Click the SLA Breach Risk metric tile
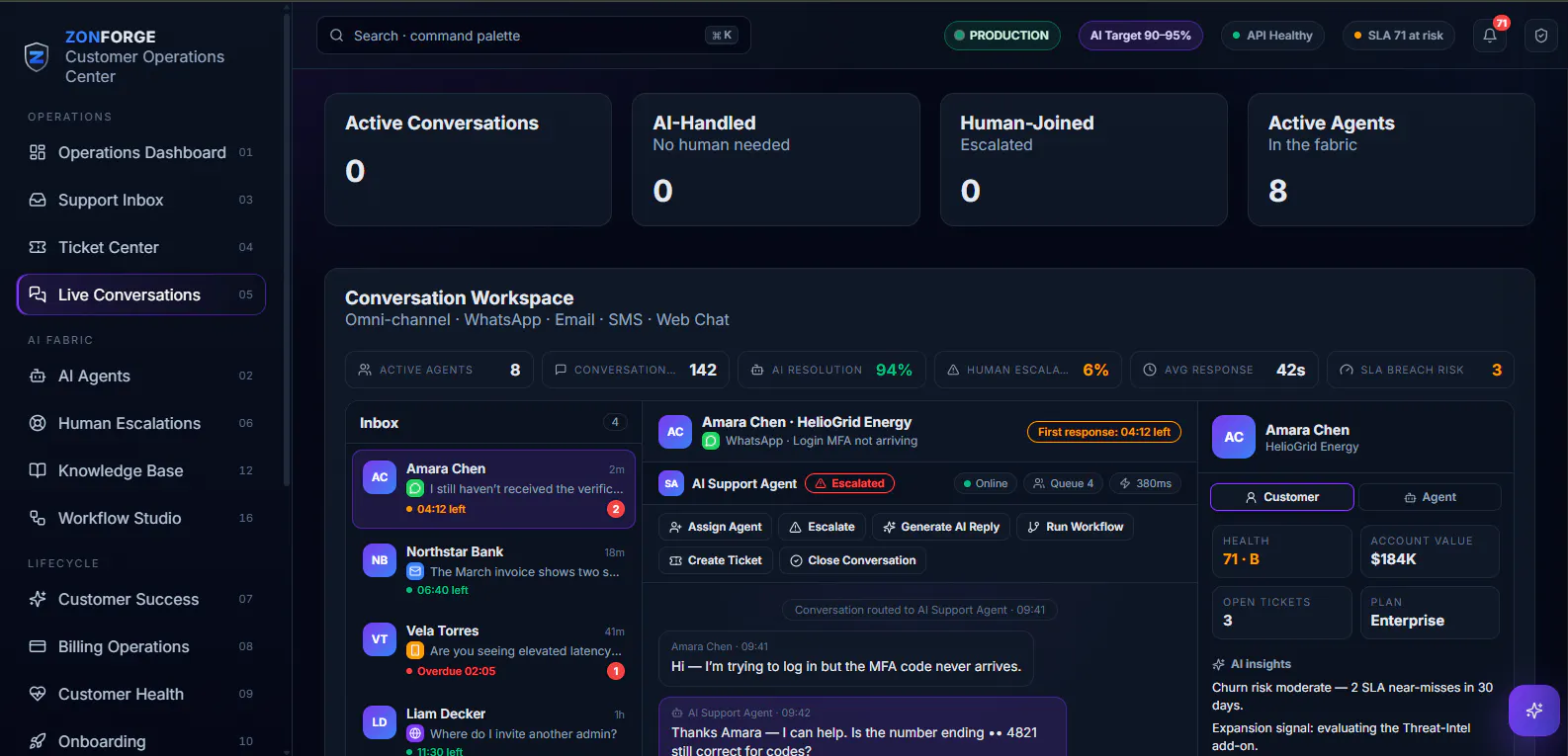This screenshot has width=1568, height=756. 1420,370
